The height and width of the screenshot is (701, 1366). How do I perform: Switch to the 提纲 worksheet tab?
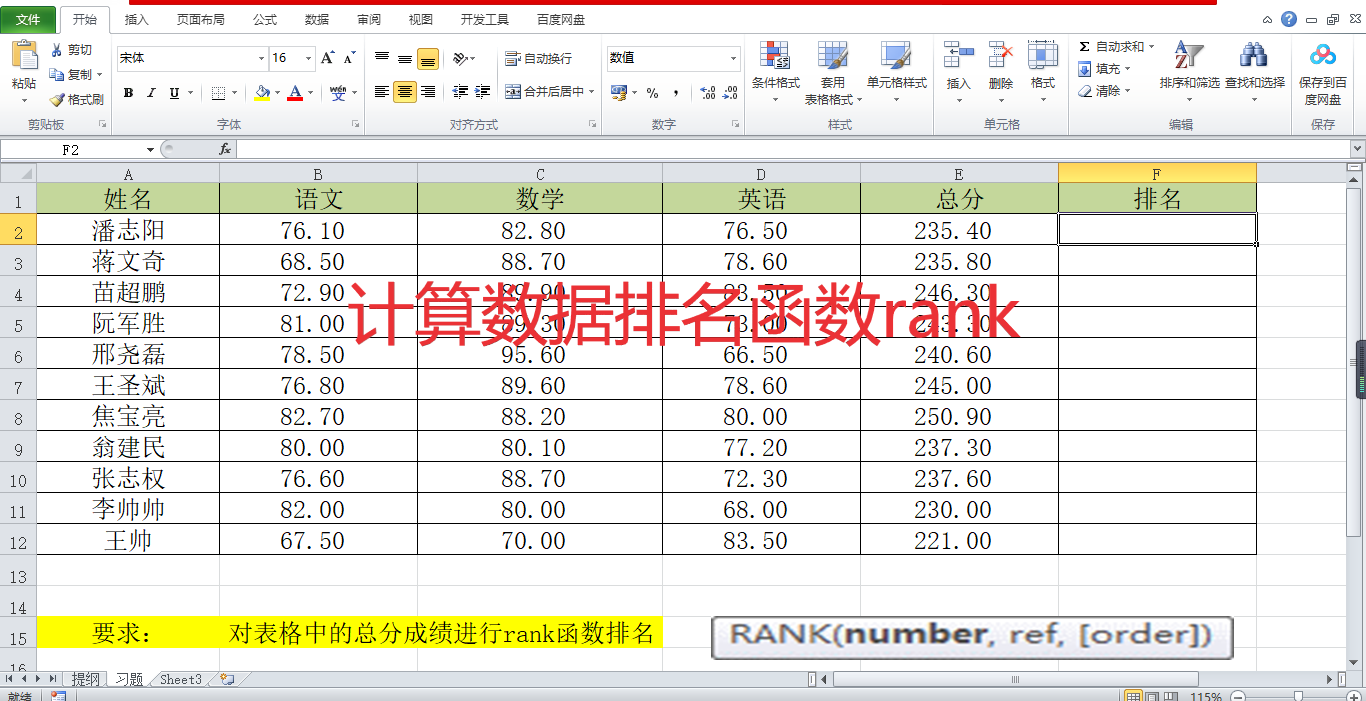tap(85, 679)
